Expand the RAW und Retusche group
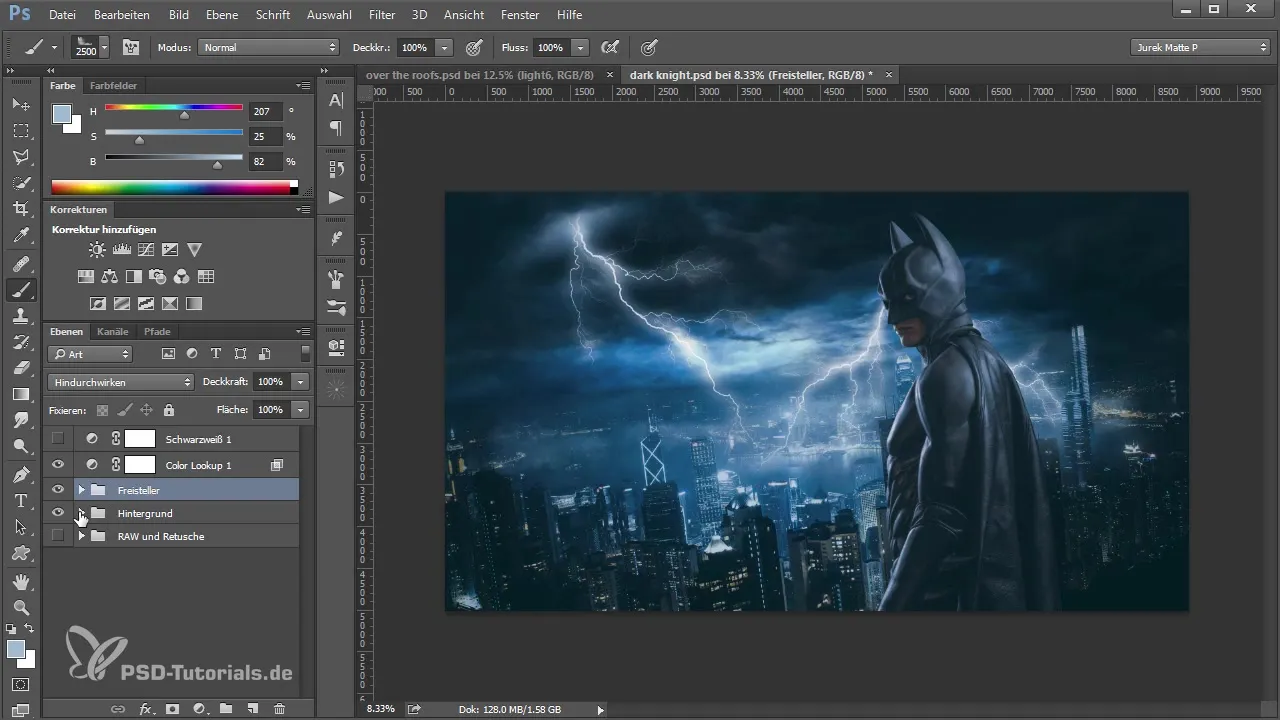The image size is (1280, 720). [81, 536]
